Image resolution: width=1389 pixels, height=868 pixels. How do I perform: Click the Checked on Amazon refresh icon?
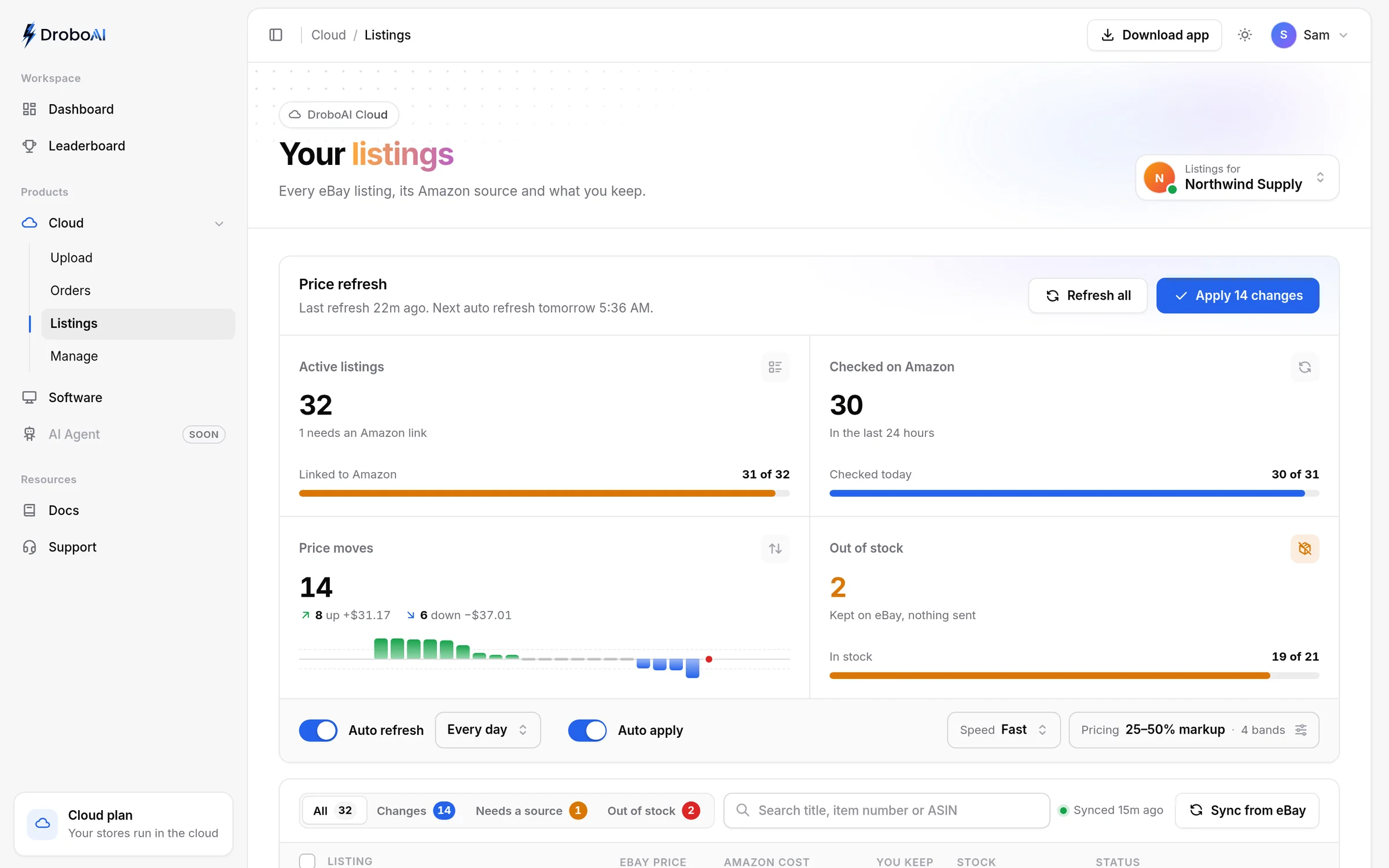coord(1305,367)
